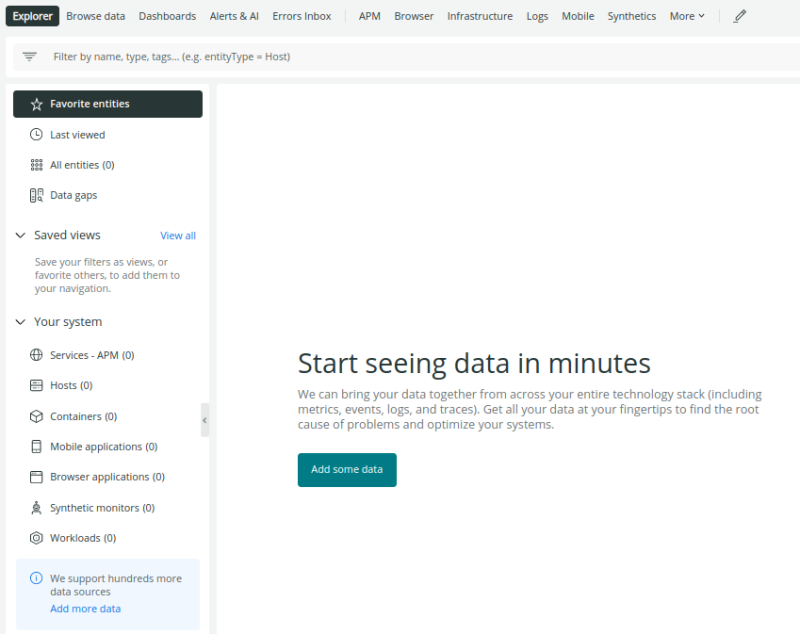800x634 pixels.
Task: Click the Hosts server icon
Action: tap(37, 385)
